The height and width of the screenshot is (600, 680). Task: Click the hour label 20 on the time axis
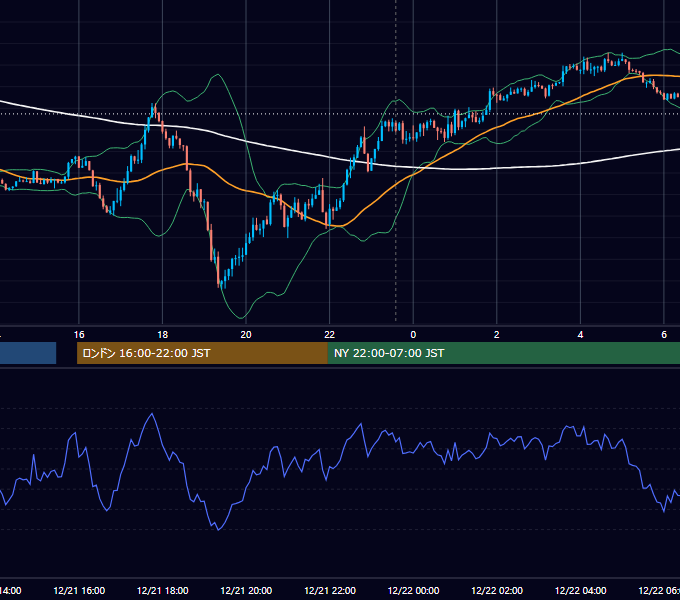click(x=246, y=335)
